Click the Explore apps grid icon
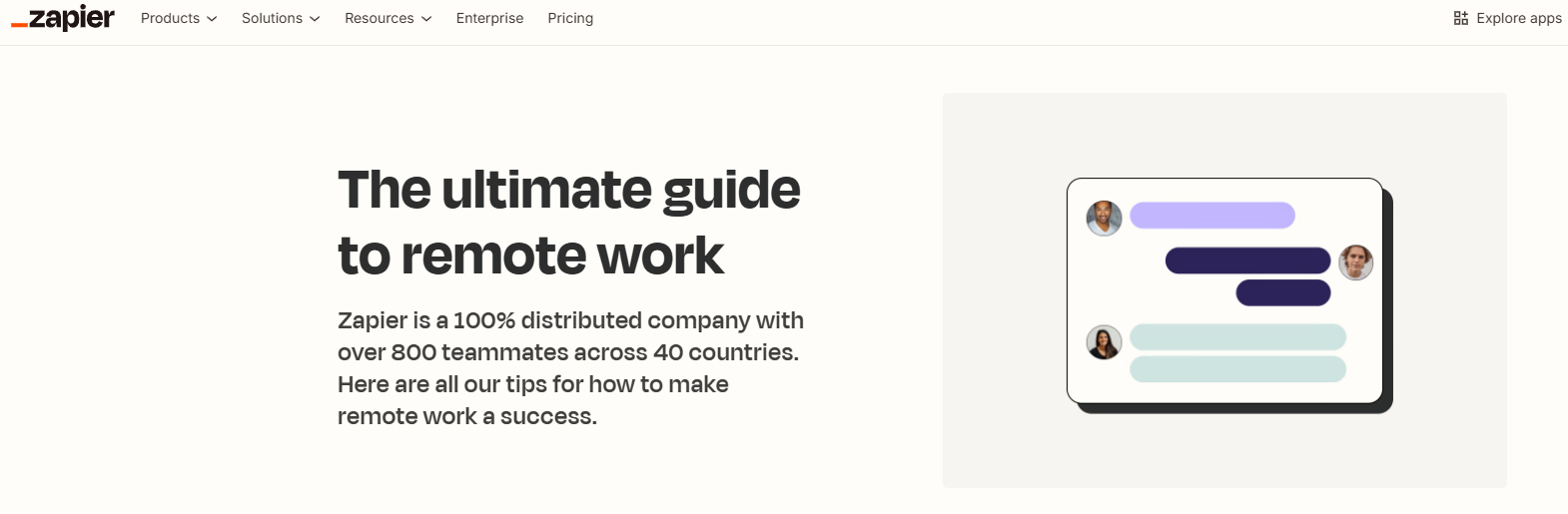 tap(1461, 18)
